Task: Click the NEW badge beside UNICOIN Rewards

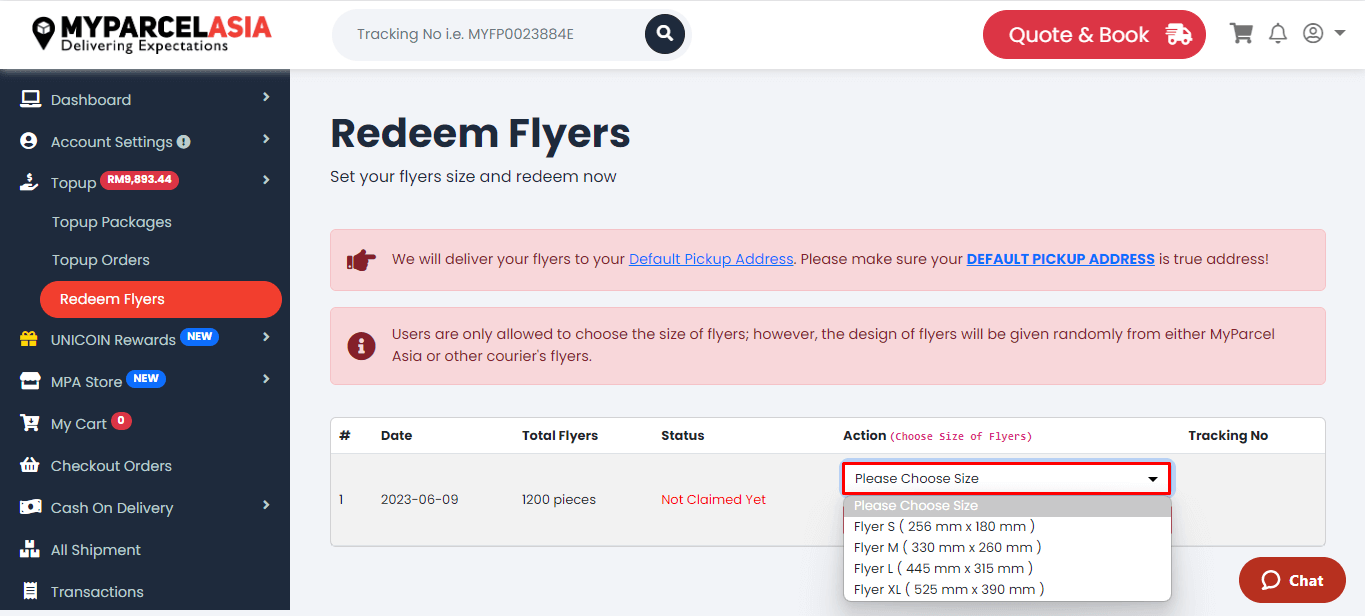Action: click(x=199, y=337)
